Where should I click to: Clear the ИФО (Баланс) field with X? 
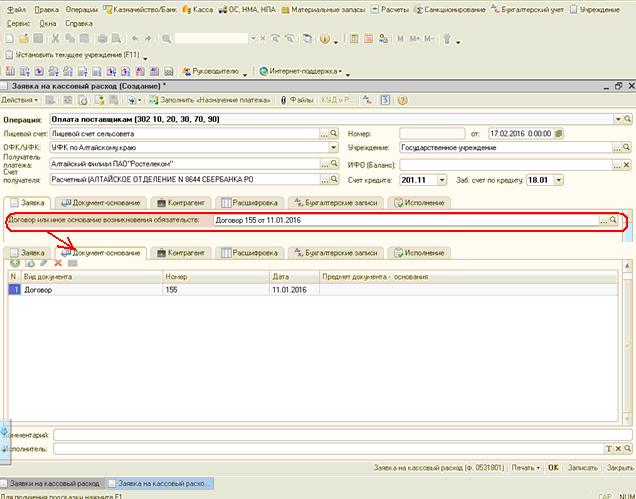pos(627,165)
